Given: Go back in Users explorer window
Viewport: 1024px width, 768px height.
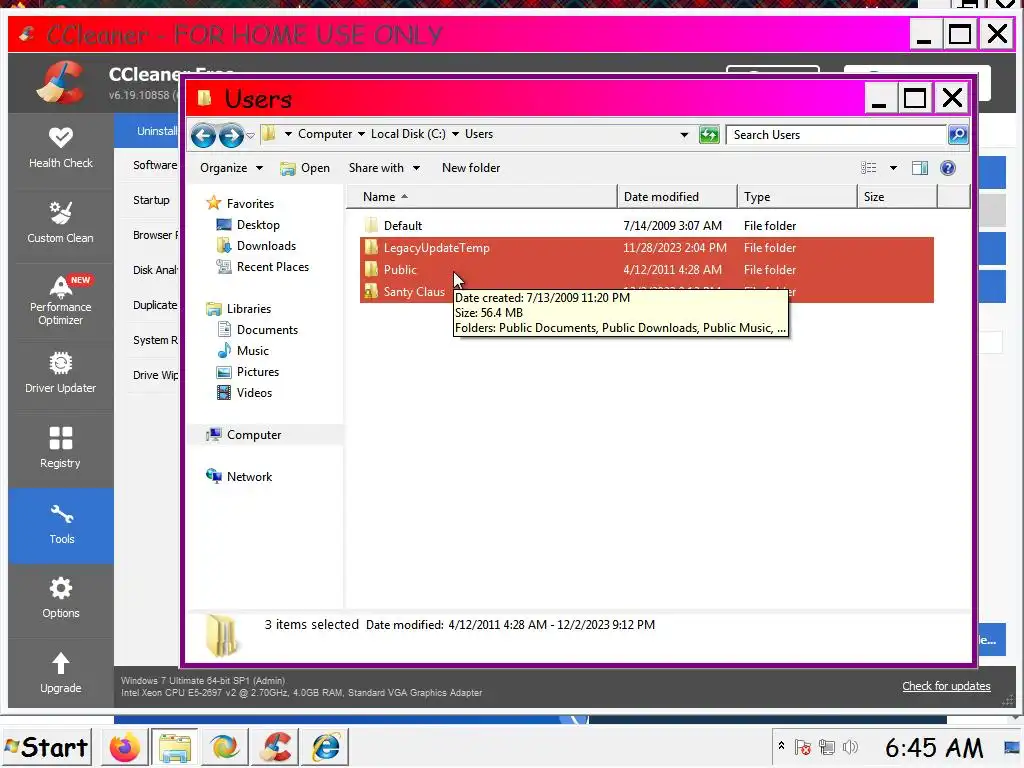Looking at the screenshot, I should 203,136.
